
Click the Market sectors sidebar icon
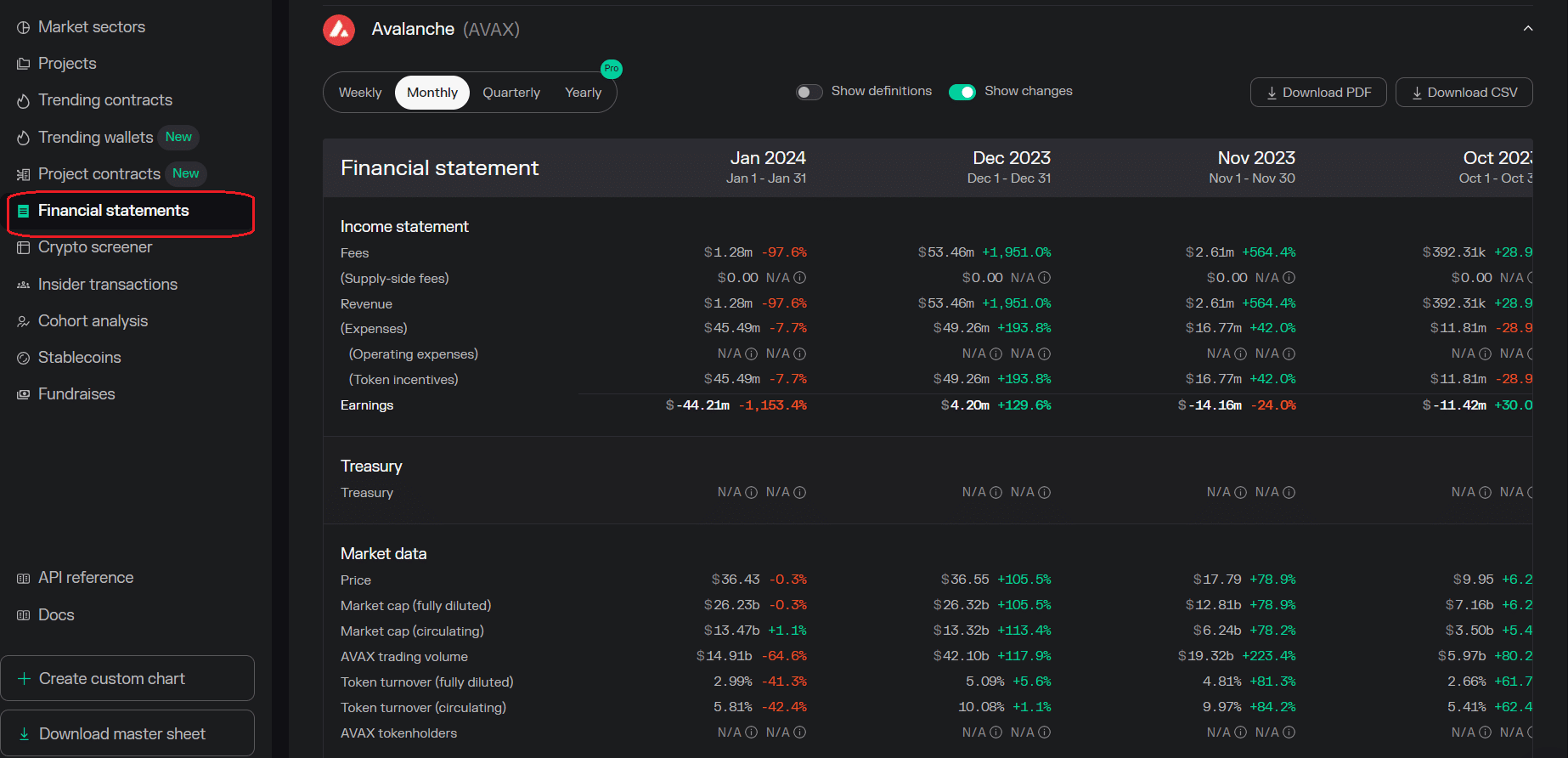click(x=24, y=27)
